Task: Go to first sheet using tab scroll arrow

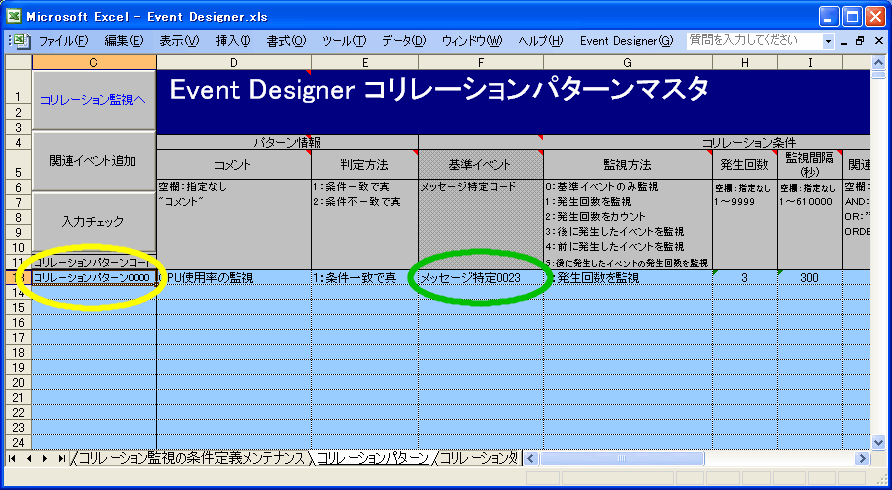Action: (13, 458)
